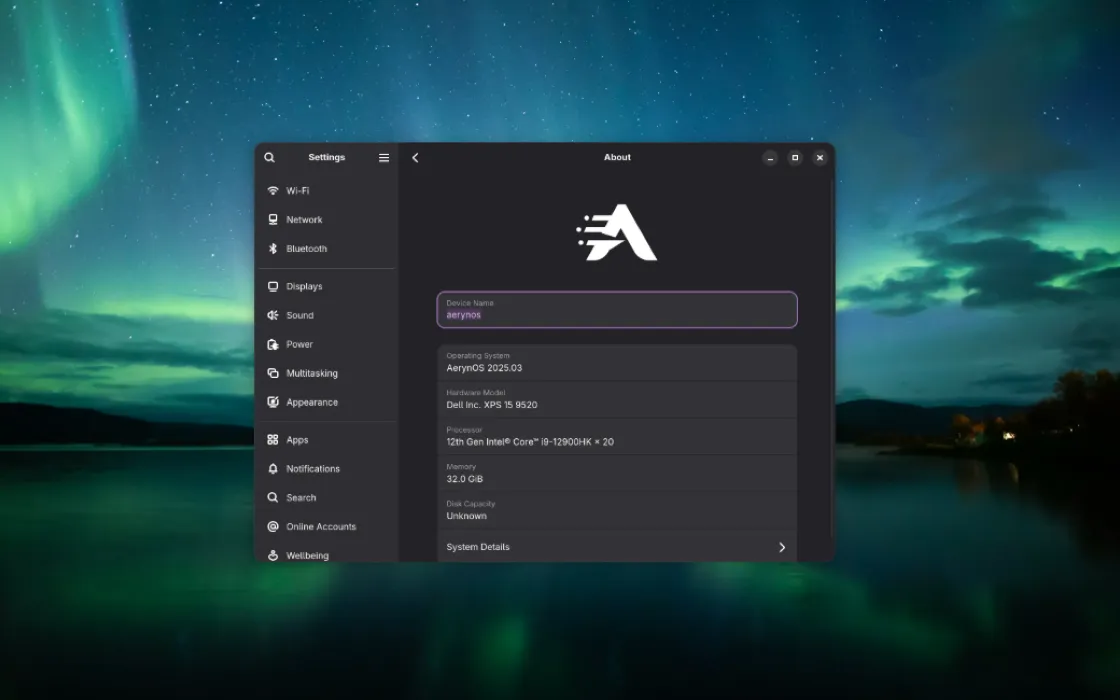Select the Power panel label
Screen dimensions: 1120x700
tap(299, 344)
